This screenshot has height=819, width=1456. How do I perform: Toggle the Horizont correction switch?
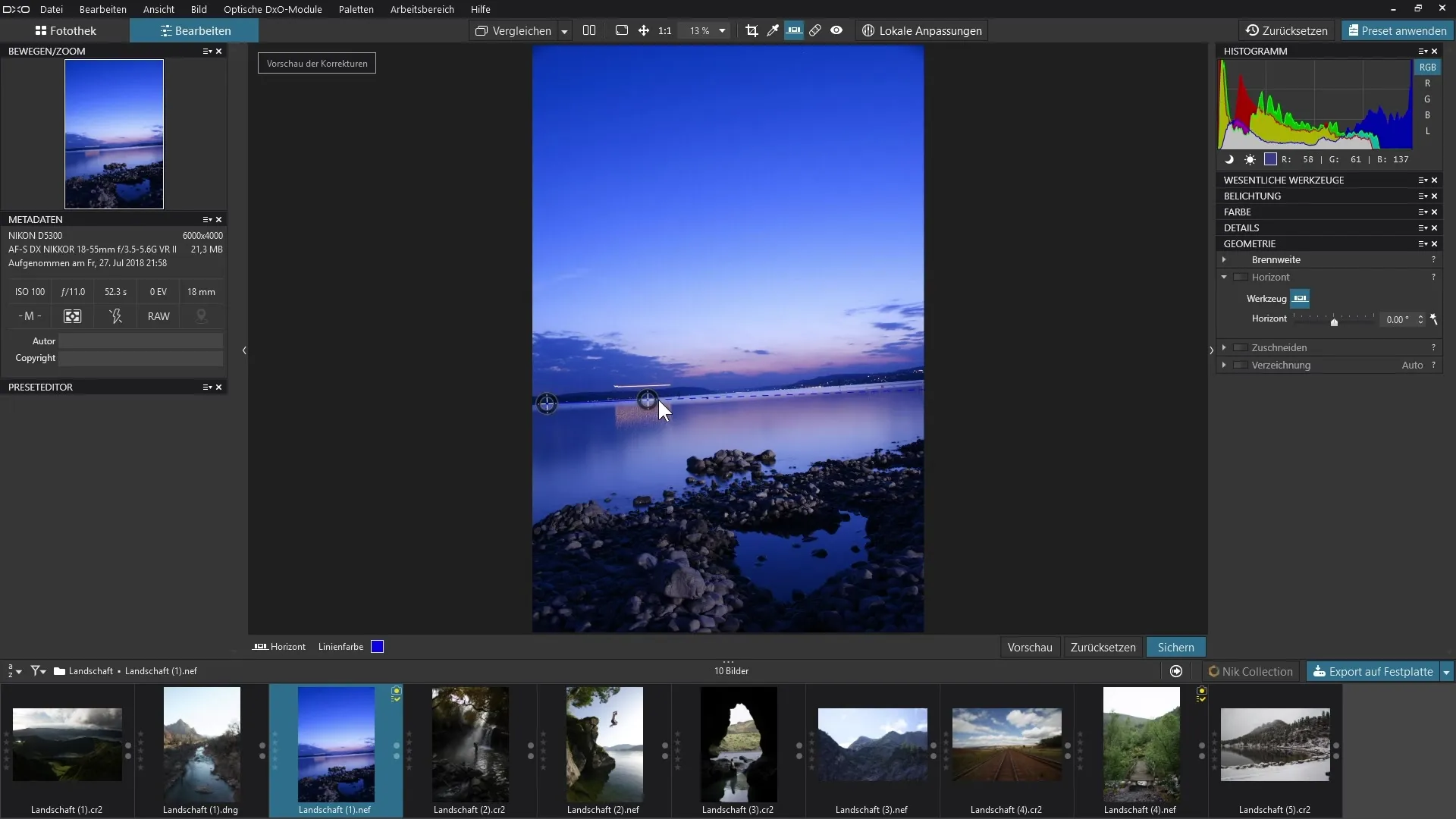click(1241, 278)
